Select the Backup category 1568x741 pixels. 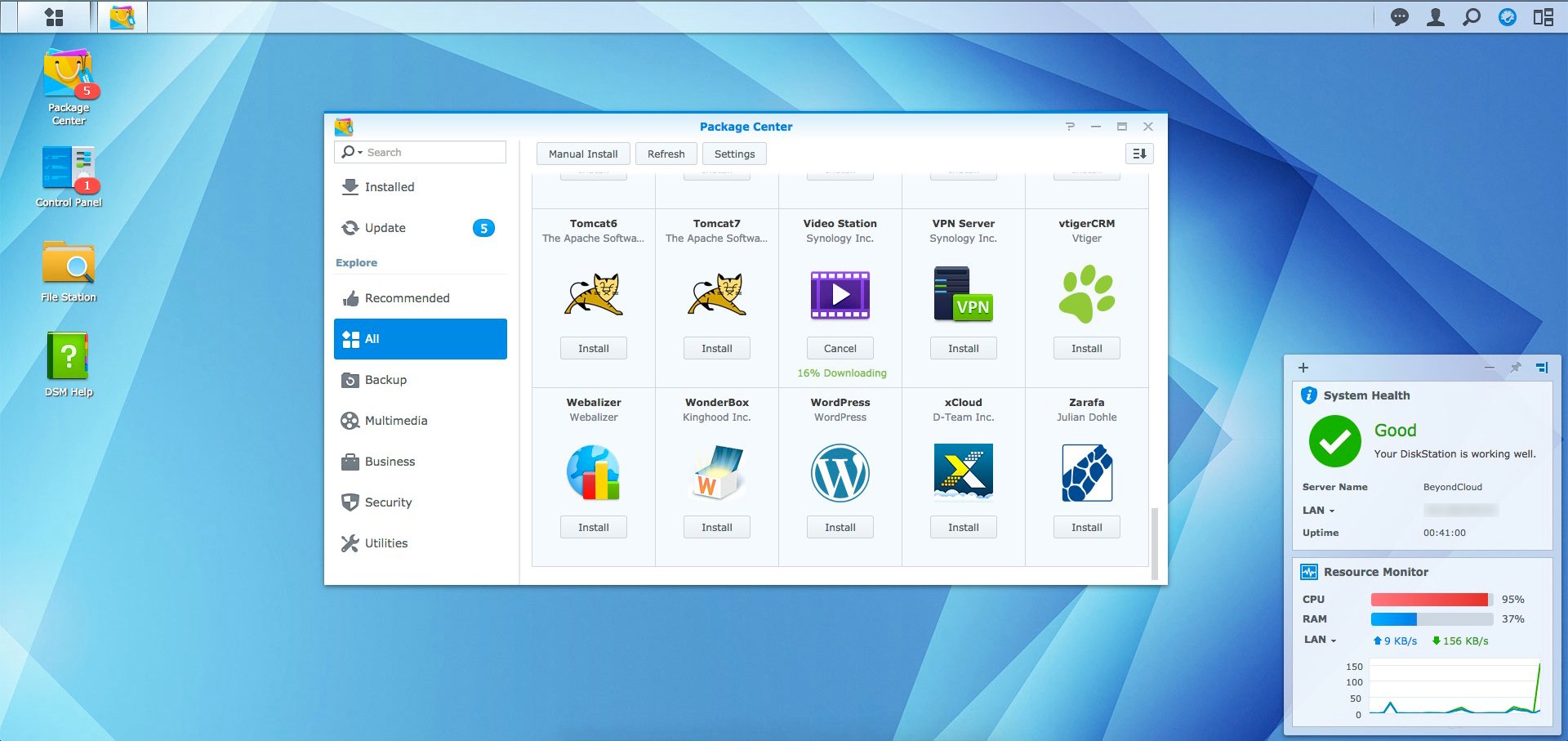click(421, 380)
